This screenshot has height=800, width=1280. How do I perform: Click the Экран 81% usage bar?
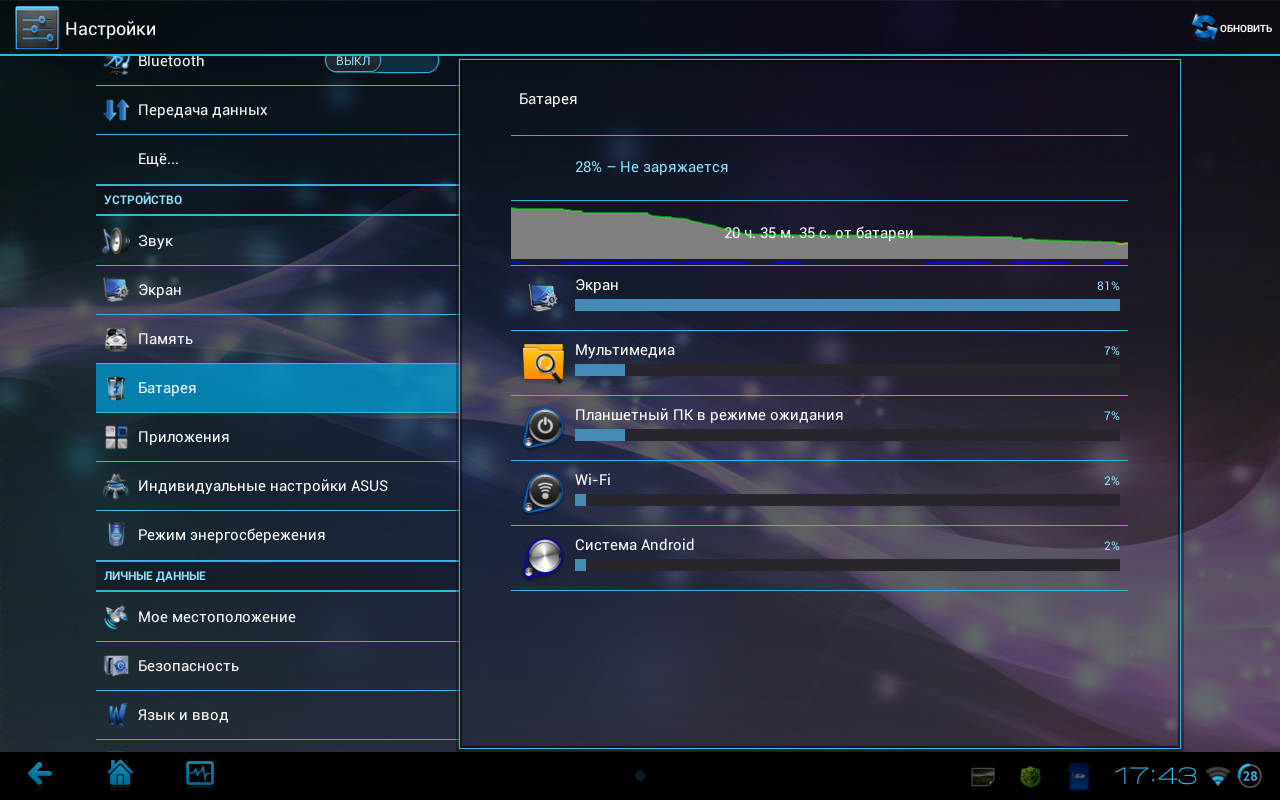(846, 305)
